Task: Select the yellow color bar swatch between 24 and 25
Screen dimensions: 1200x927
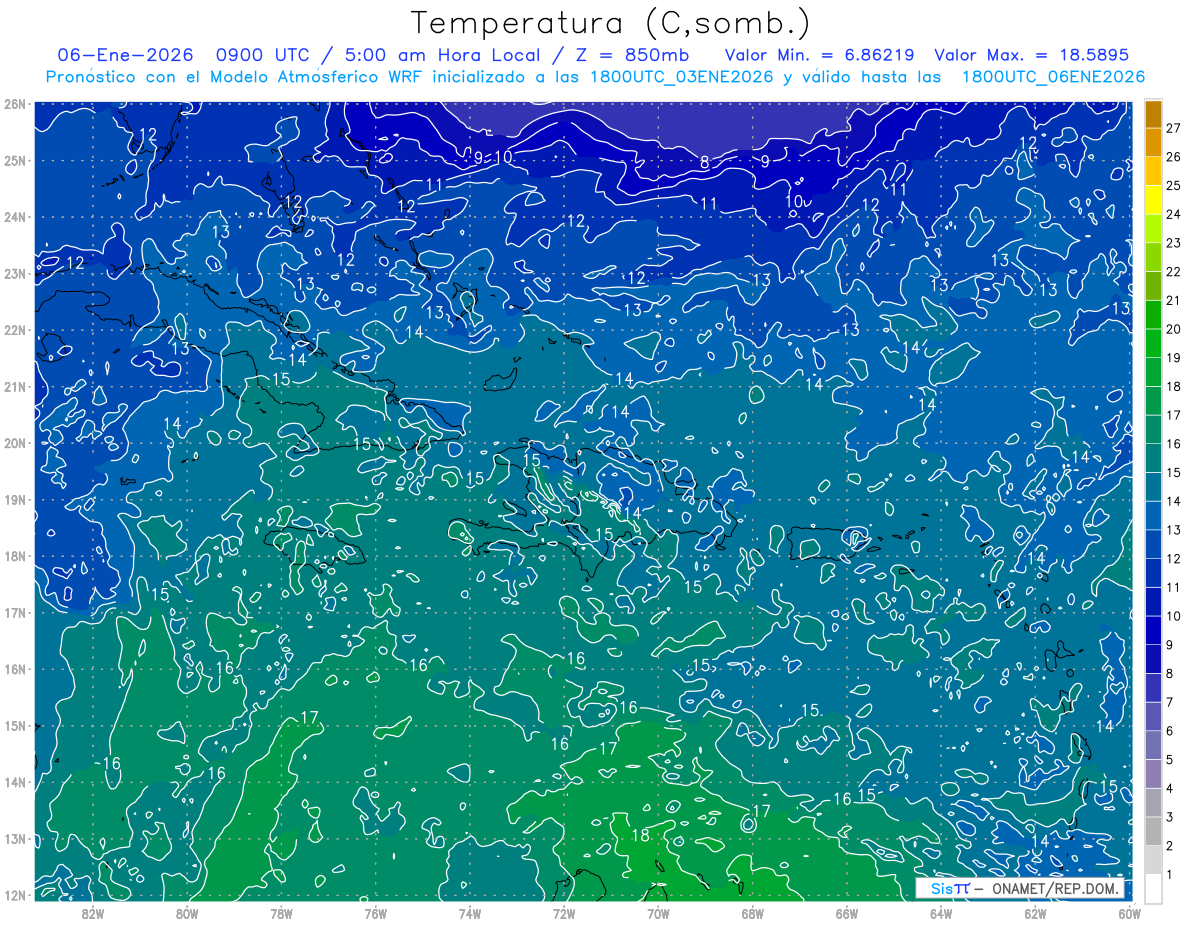Action: point(1153,200)
